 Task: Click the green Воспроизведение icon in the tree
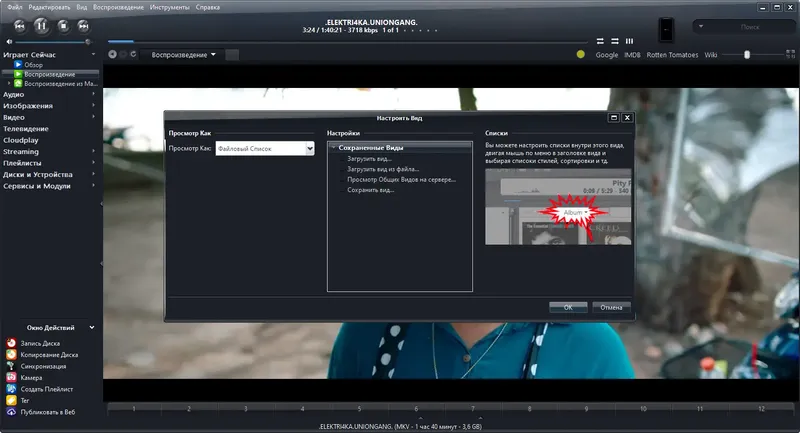(18, 74)
